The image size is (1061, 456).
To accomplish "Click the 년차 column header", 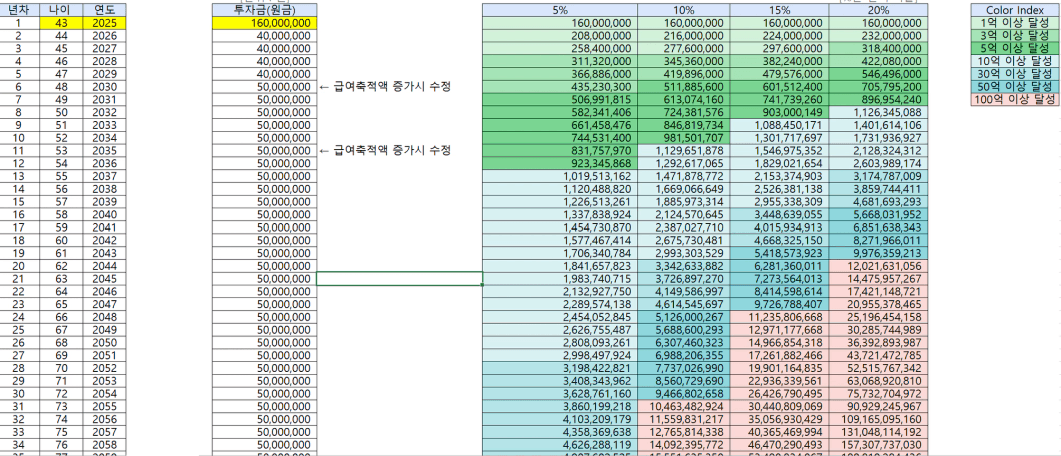I will tap(18, 9).
